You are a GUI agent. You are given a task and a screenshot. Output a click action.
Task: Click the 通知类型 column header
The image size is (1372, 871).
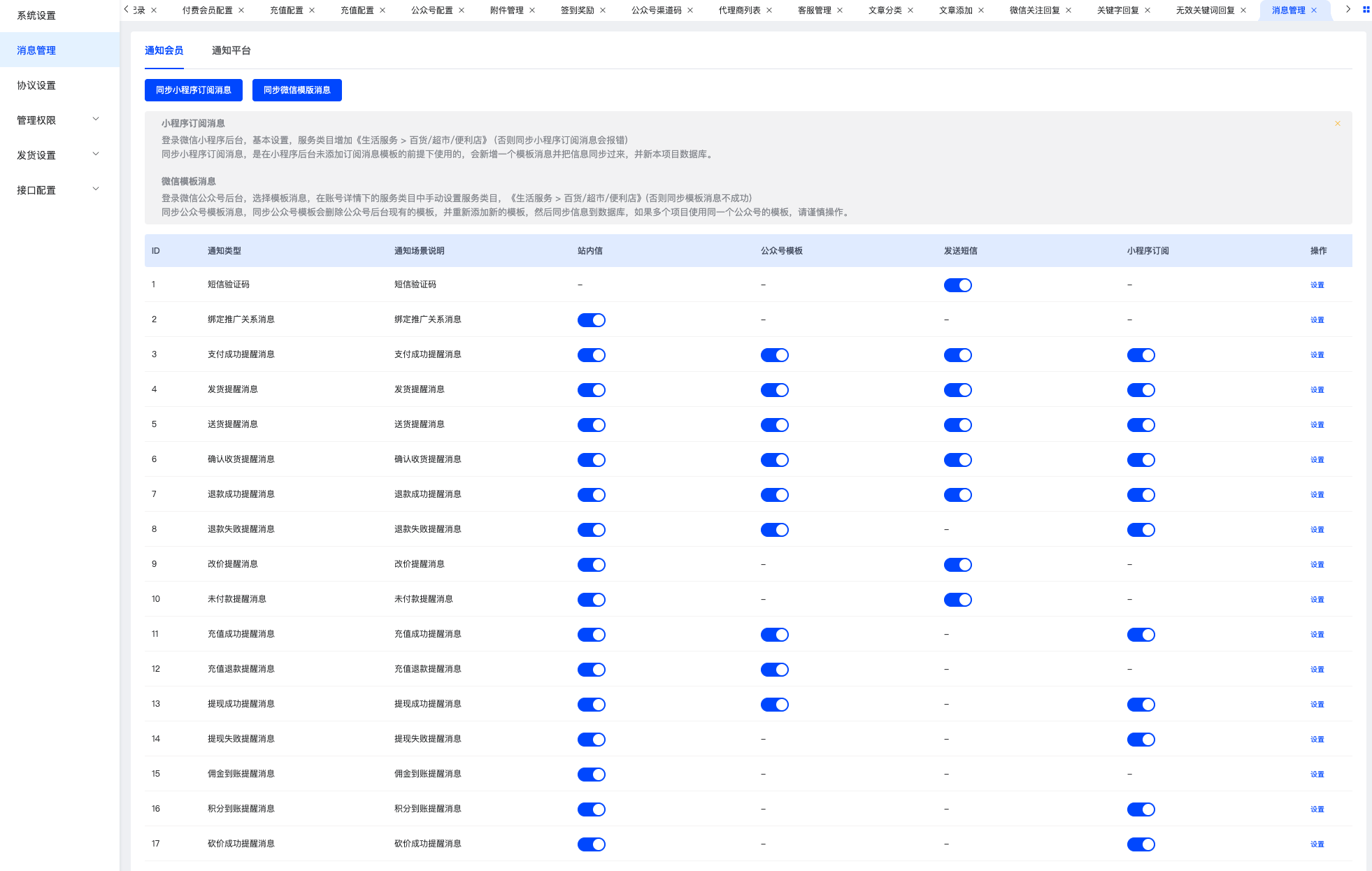[x=224, y=251]
